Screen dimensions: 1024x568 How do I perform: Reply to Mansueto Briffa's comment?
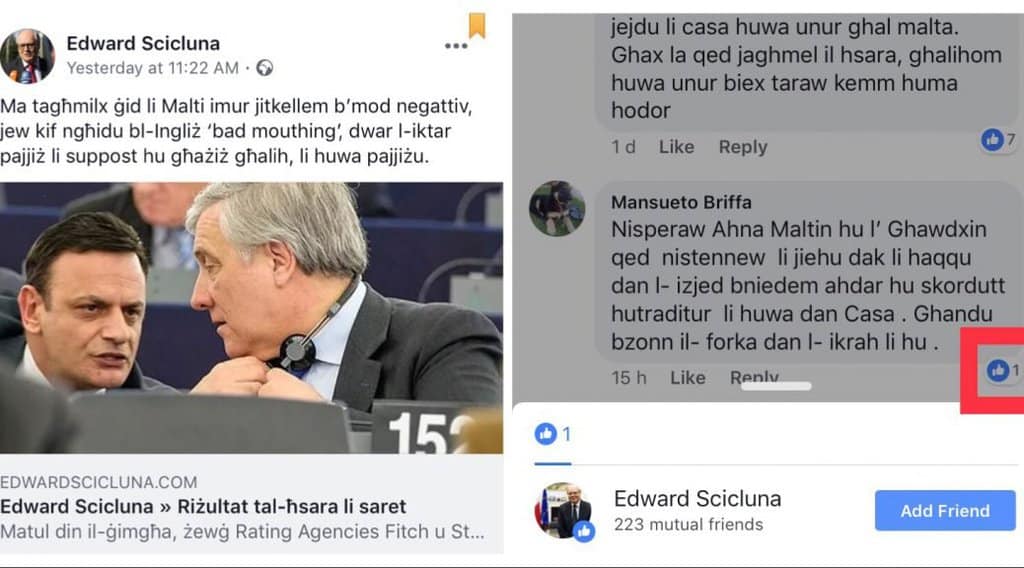click(x=754, y=377)
